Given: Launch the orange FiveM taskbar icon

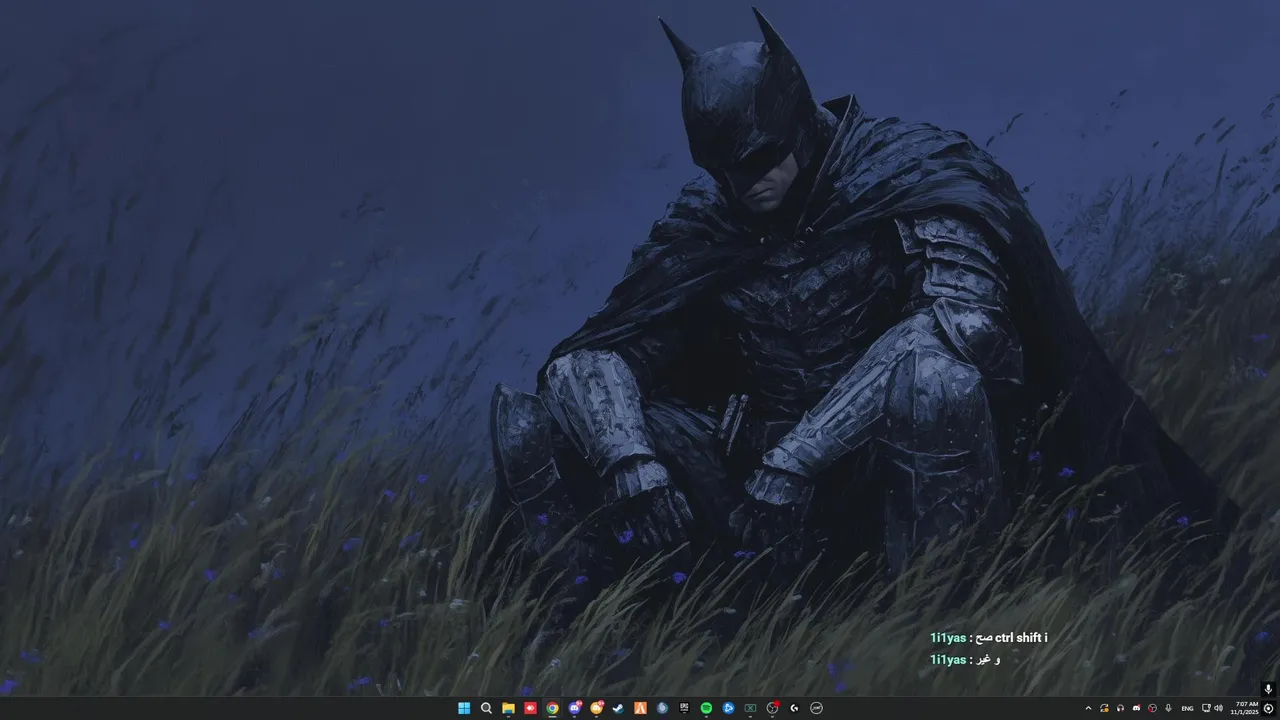Looking at the screenshot, I should 640,708.
